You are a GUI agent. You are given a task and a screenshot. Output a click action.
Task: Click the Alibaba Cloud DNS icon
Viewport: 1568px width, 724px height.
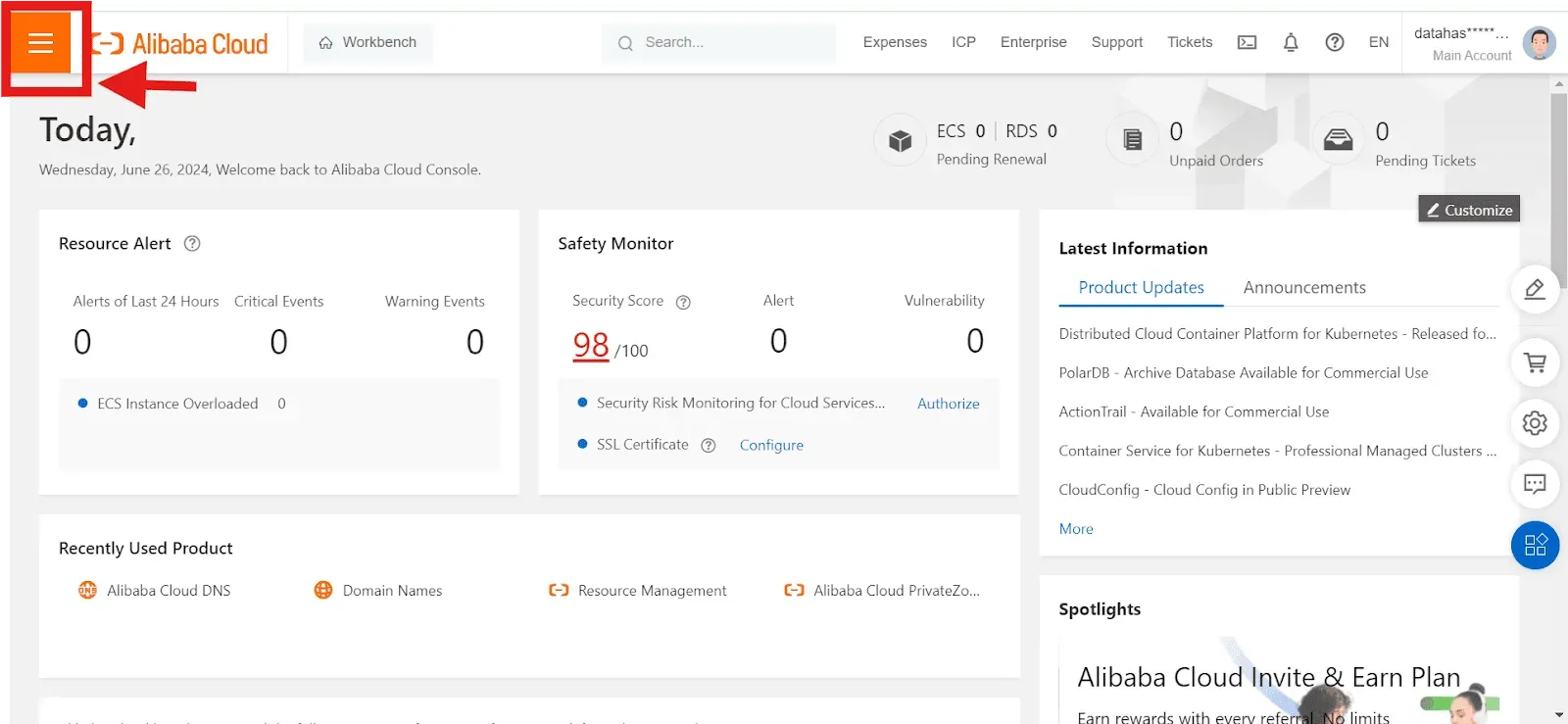point(87,590)
